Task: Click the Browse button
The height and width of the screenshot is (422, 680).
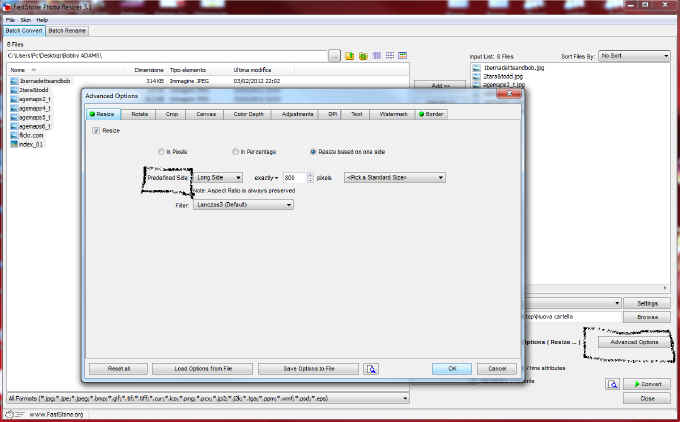Action: pos(647,317)
